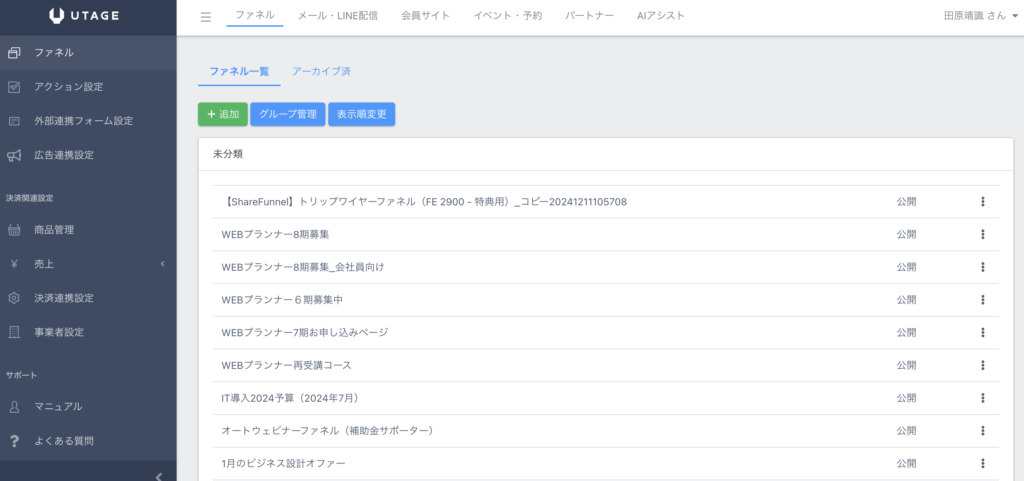Collapse the sidebar with bottom chevron
Screen dimensions: 1024x481
pos(158,476)
